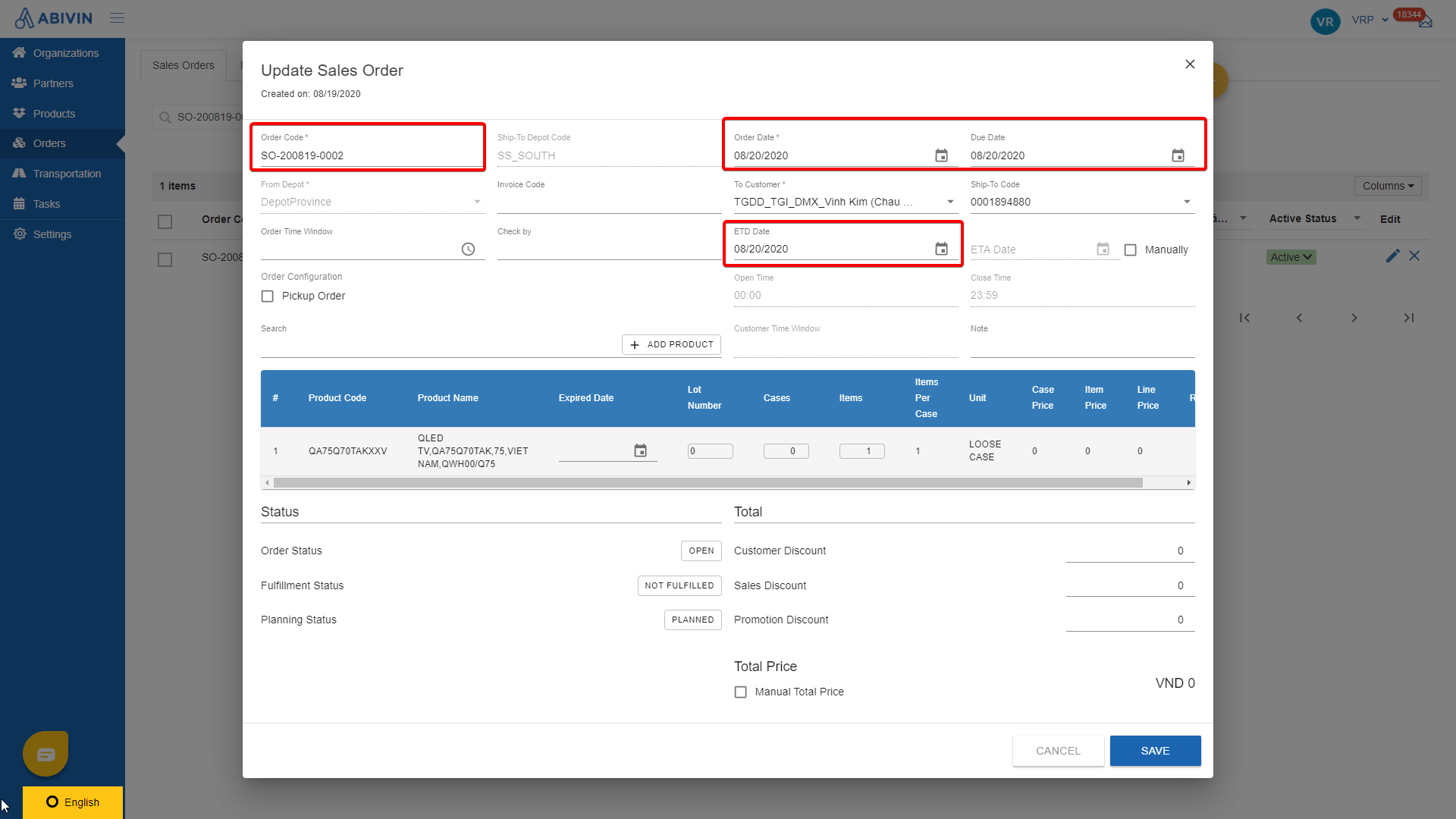1456x819 pixels.
Task: Click the ADD PRODUCT button
Action: pos(671,344)
